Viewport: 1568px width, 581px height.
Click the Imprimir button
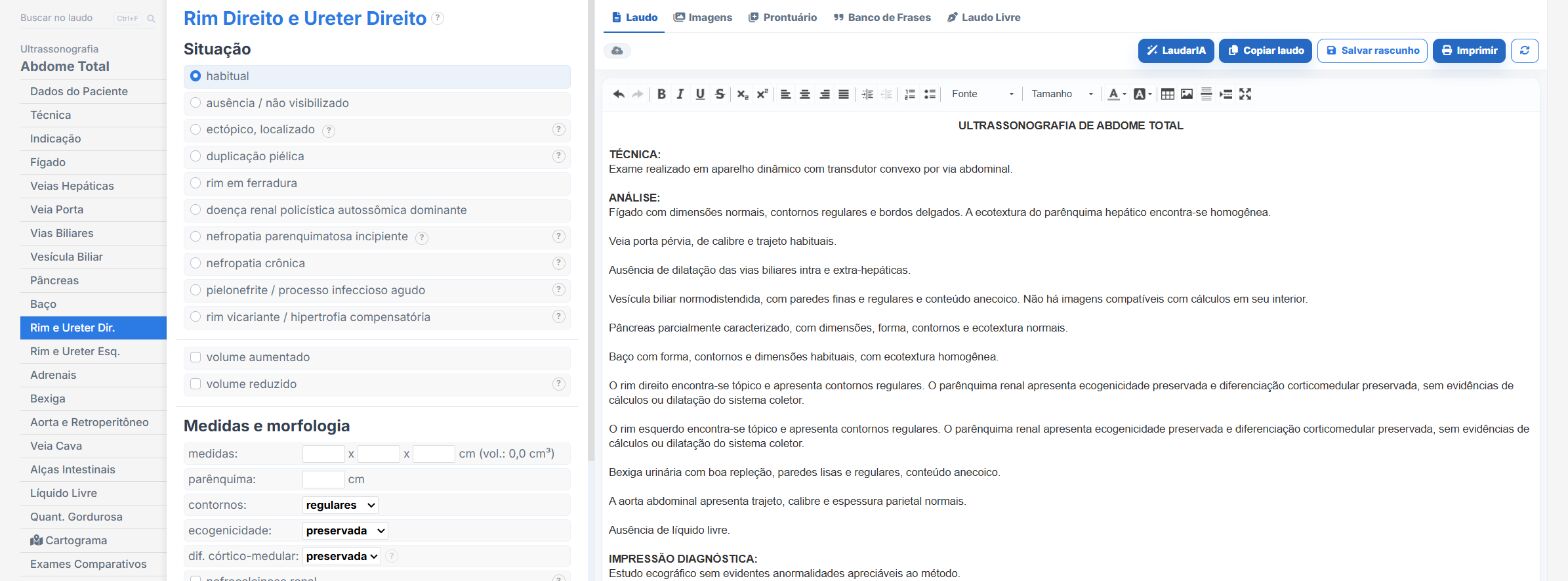coord(1469,51)
